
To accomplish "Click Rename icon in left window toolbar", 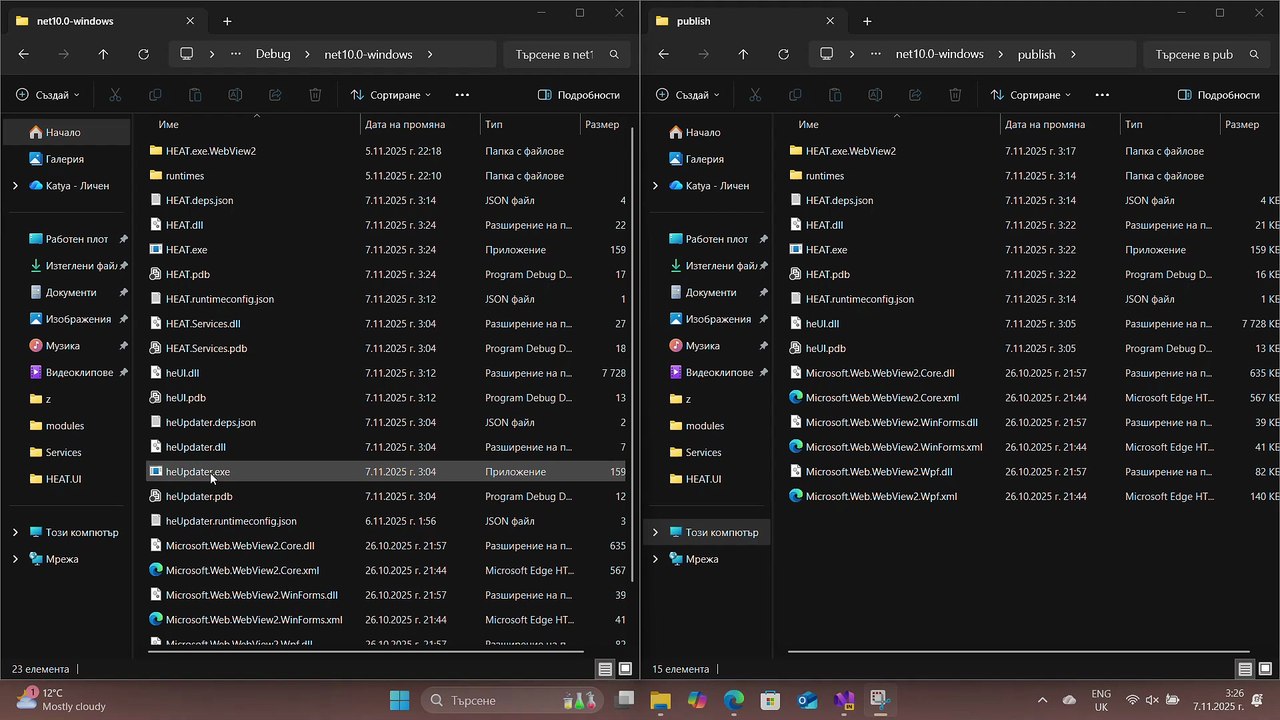I will [235, 95].
